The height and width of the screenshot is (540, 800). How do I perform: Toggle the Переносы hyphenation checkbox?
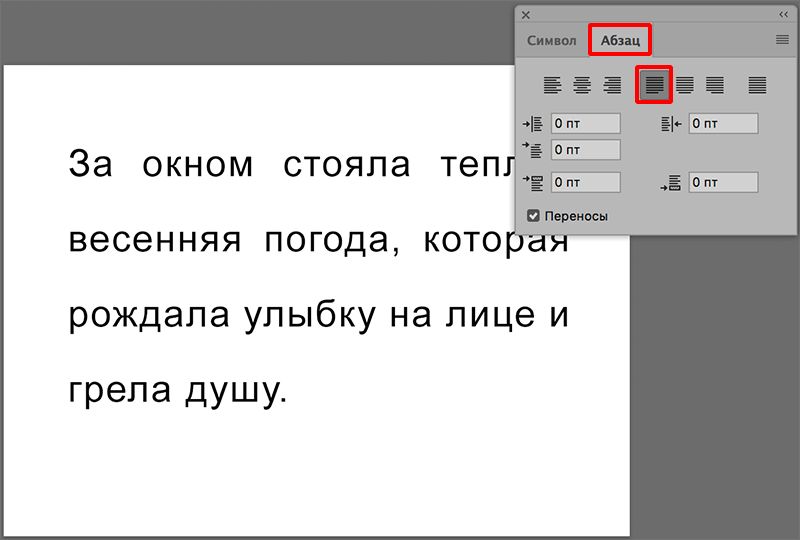(x=533, y=216)
